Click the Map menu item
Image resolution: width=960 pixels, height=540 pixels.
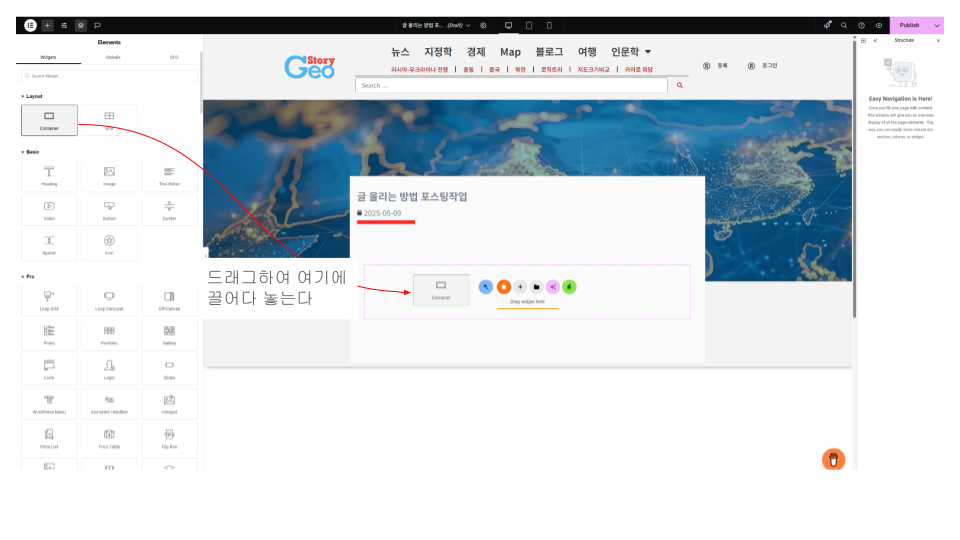[510, 52]
